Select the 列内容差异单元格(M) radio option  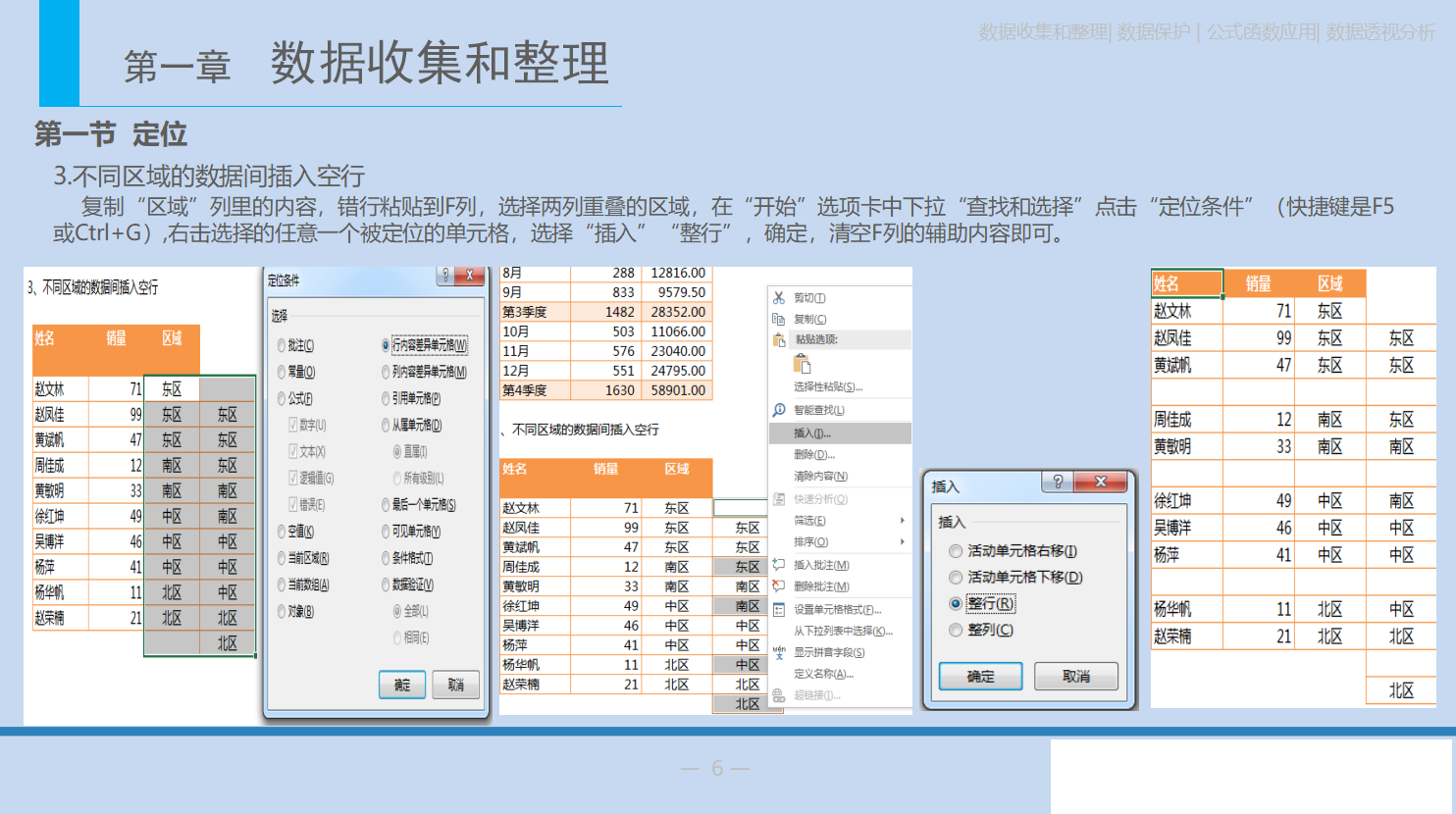[386, 372]
